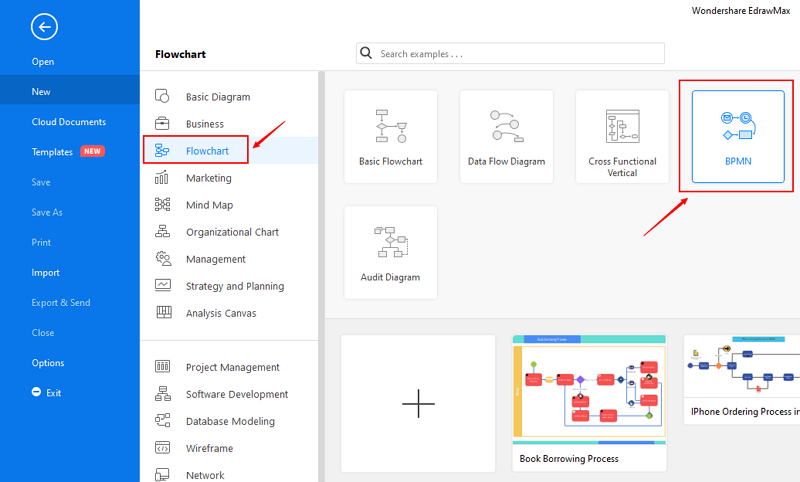The image size is (800, 482).
Task: Open the IPhone Ordering Process example
Action: pos(742,380)
